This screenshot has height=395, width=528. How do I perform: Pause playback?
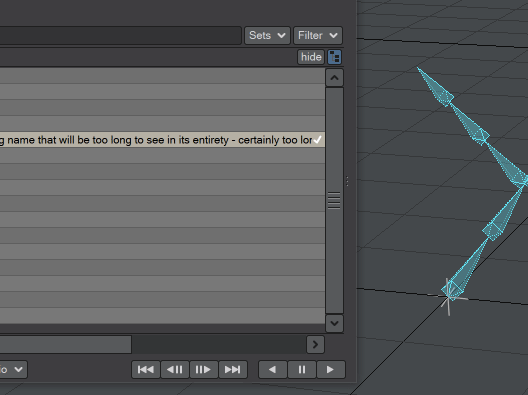(x=302, y=370)
